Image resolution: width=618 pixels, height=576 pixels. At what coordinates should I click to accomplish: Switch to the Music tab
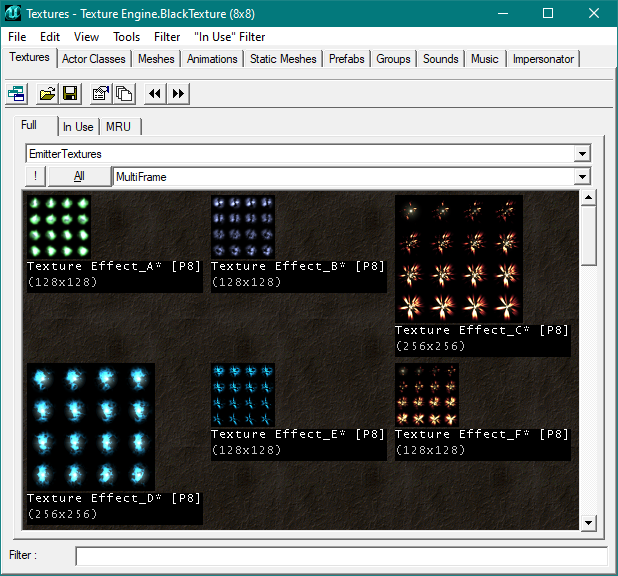pyautogui.click(x=485, y=59)
